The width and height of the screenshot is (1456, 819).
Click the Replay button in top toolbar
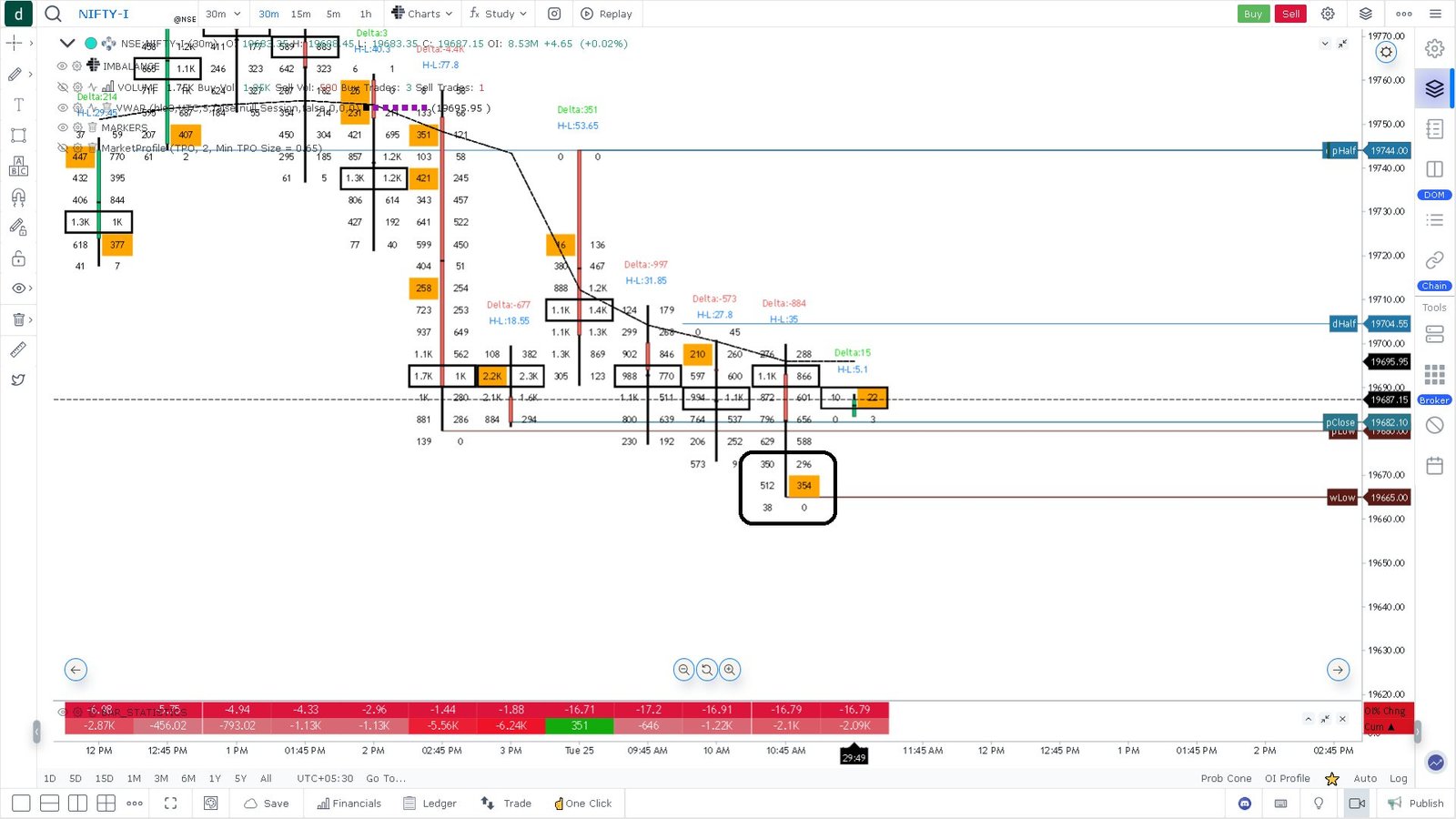click(606, 14)
